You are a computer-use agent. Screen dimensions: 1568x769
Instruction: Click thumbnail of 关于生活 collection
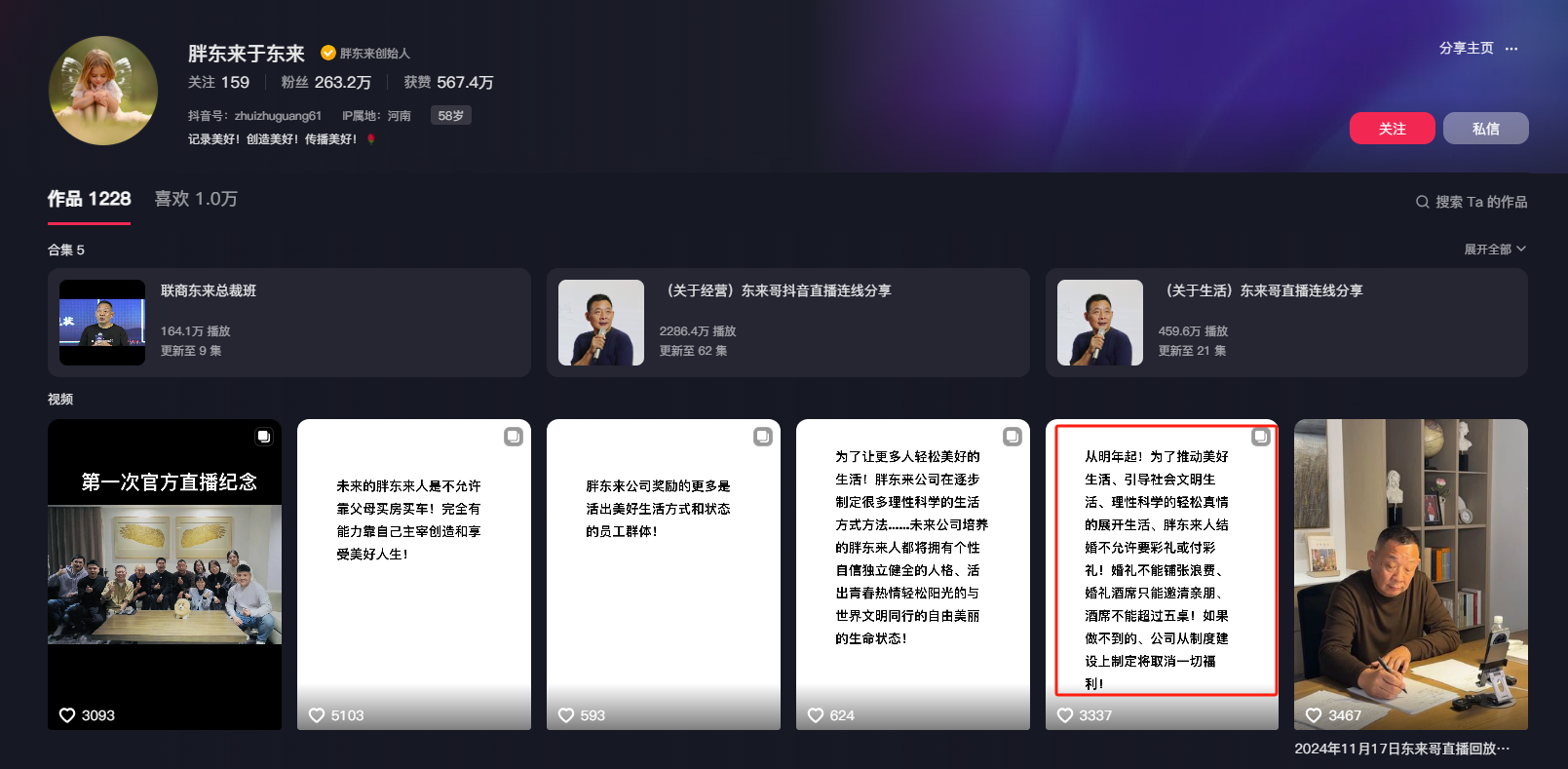pos(1100,323)
